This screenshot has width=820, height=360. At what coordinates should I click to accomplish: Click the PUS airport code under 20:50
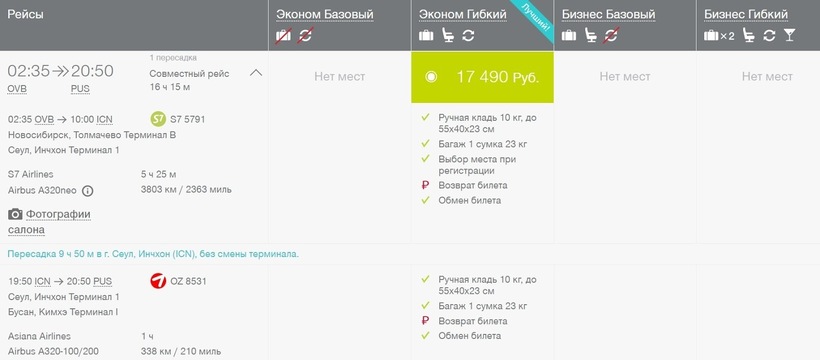click(x=80, y=89)
